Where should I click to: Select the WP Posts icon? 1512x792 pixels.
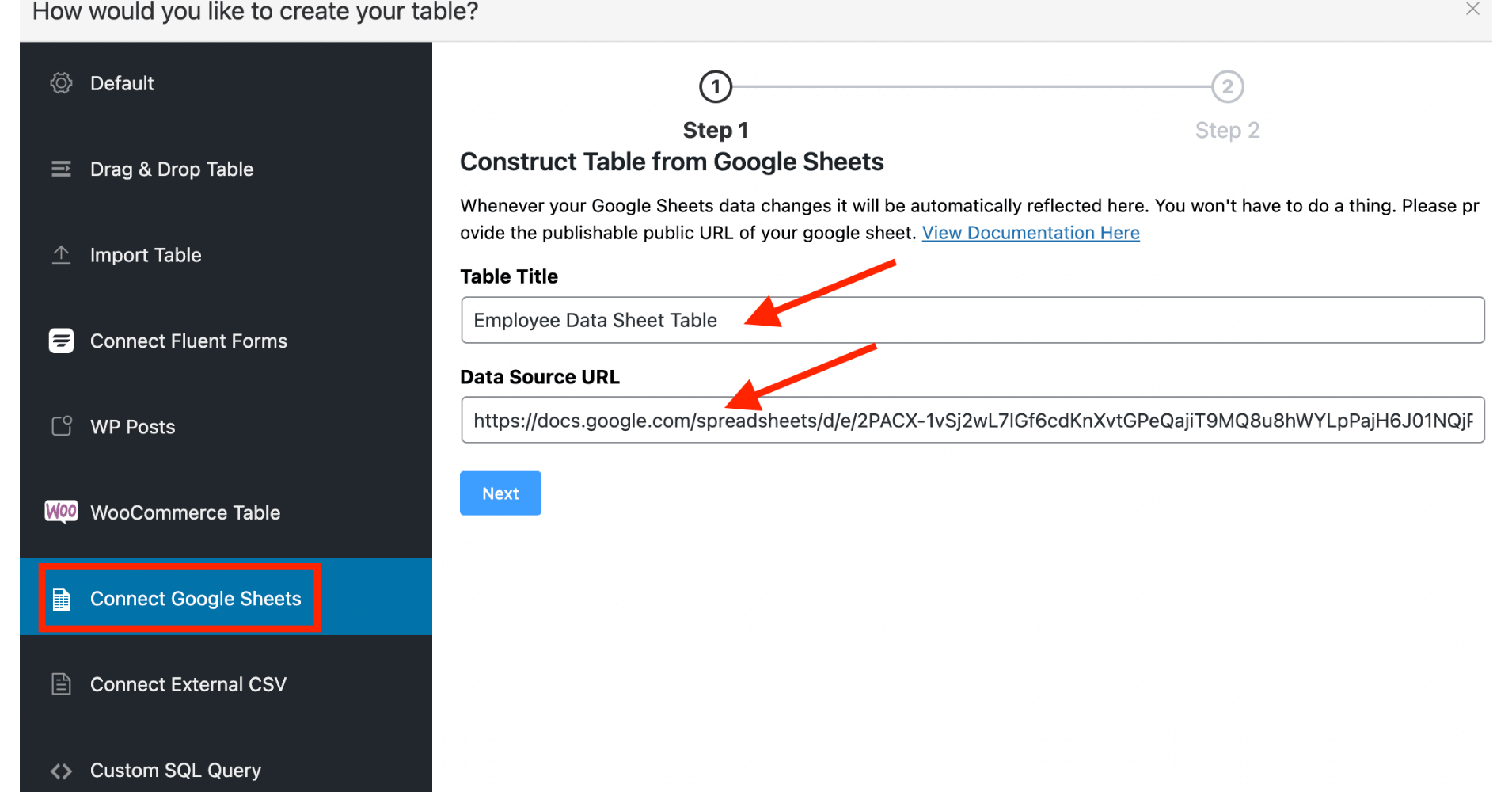[62, 425]
